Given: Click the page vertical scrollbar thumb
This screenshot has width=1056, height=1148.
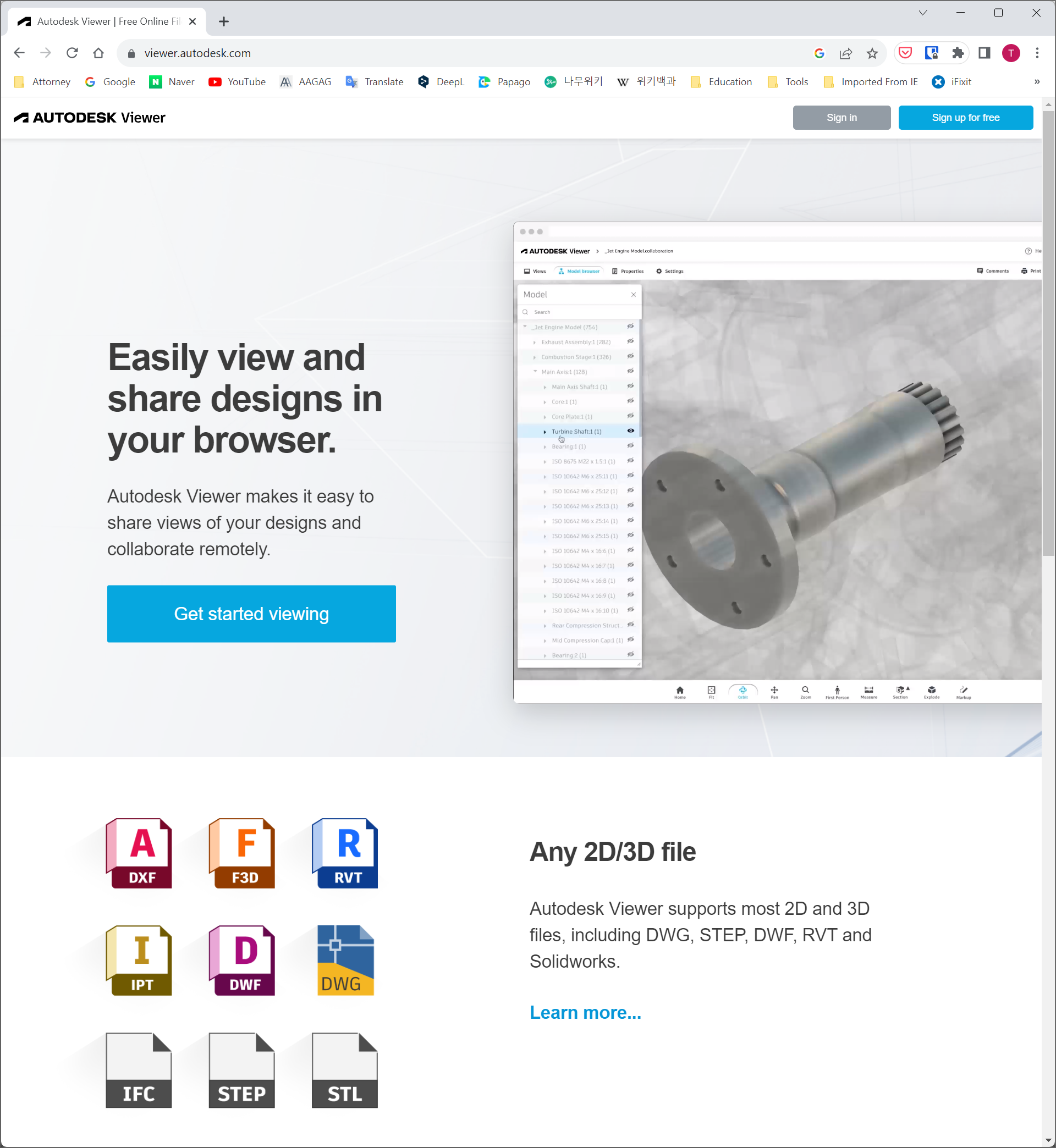Looking at the screenshot, I should (x=1048, y=333).
